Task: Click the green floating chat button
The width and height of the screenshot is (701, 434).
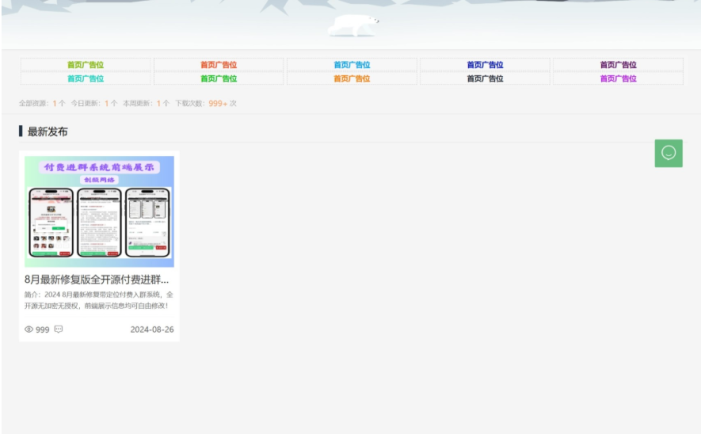Action: pyautogui.click(x=668, y=153)
